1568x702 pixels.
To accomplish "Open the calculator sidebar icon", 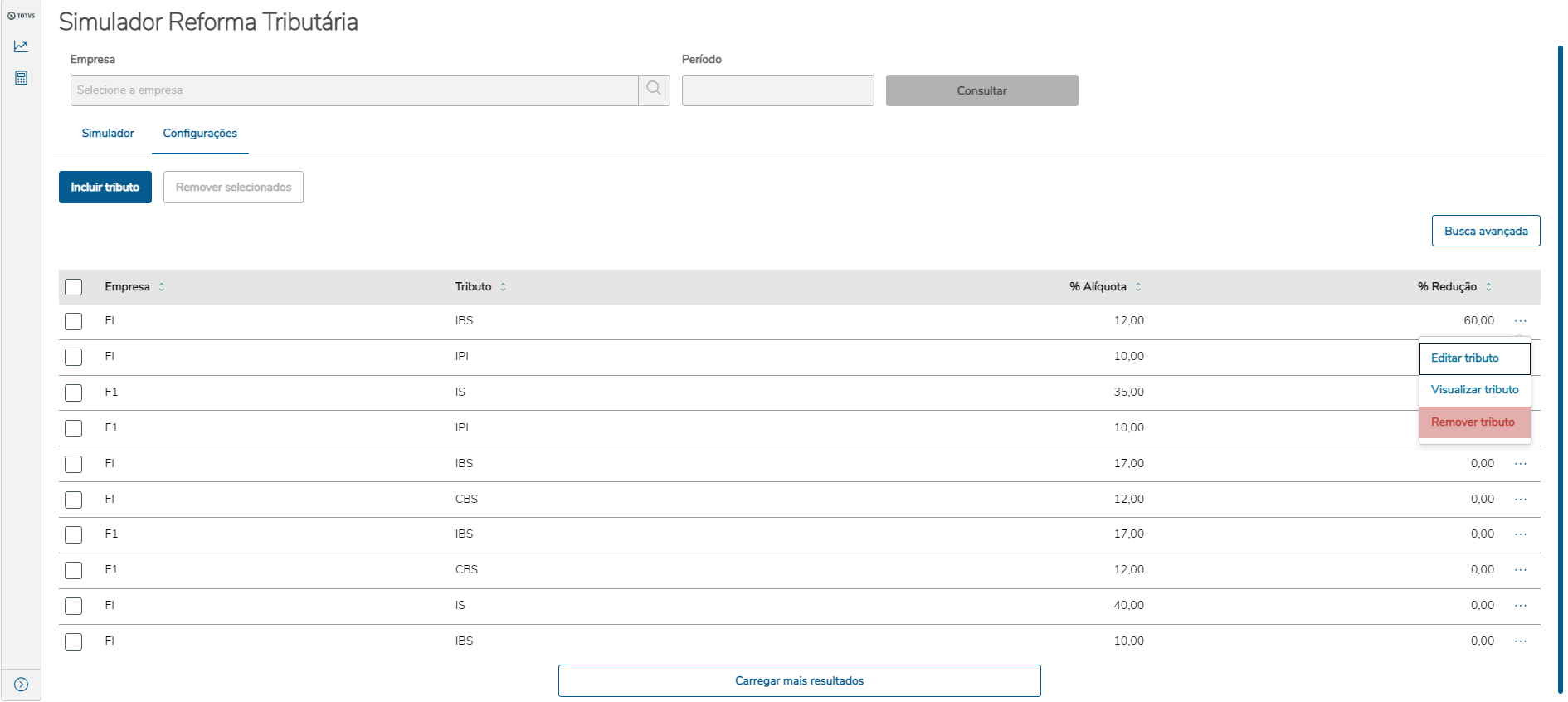I will [x=21, y=78].
